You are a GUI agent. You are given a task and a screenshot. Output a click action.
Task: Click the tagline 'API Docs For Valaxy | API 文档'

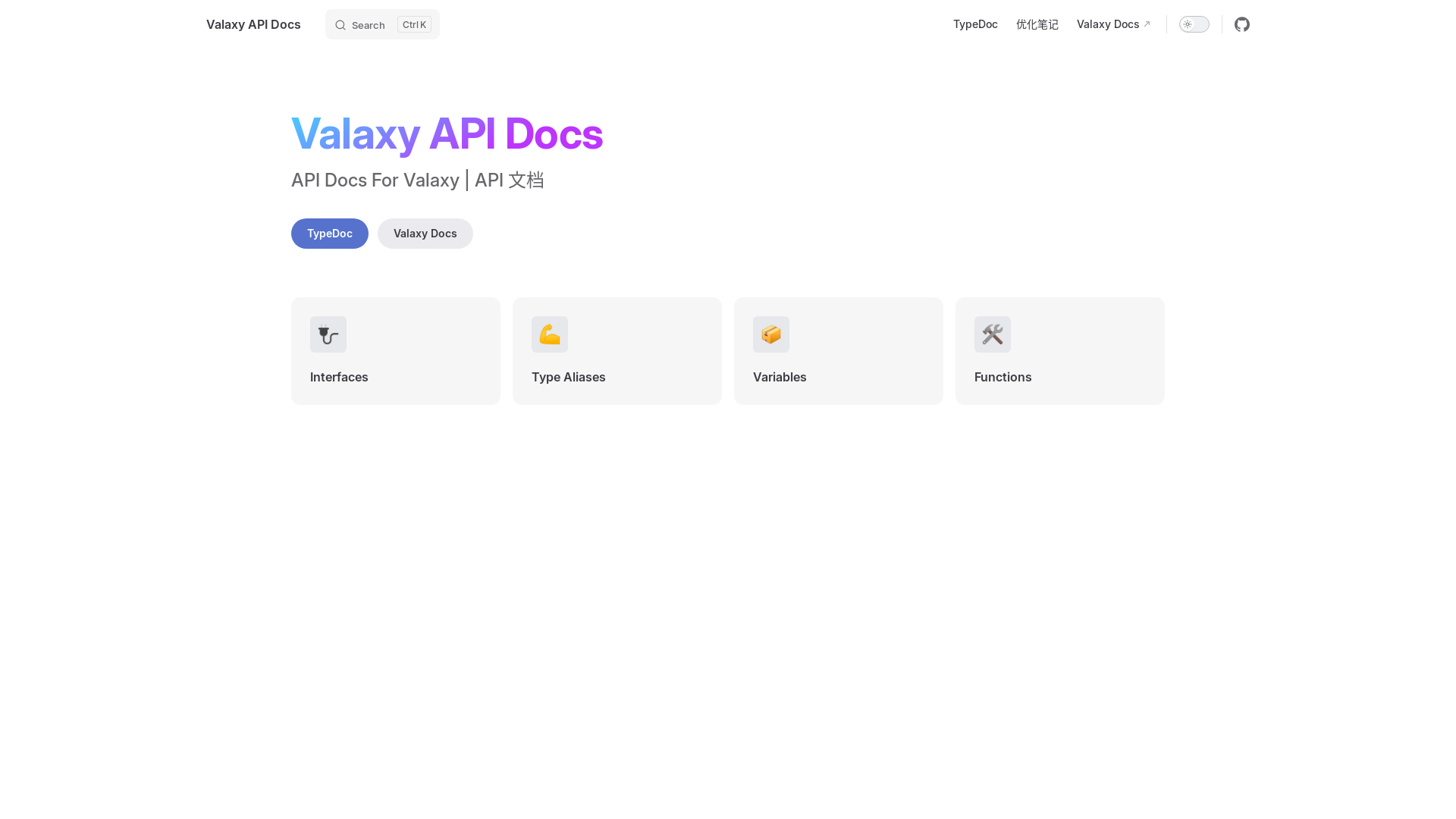point(418,180)
